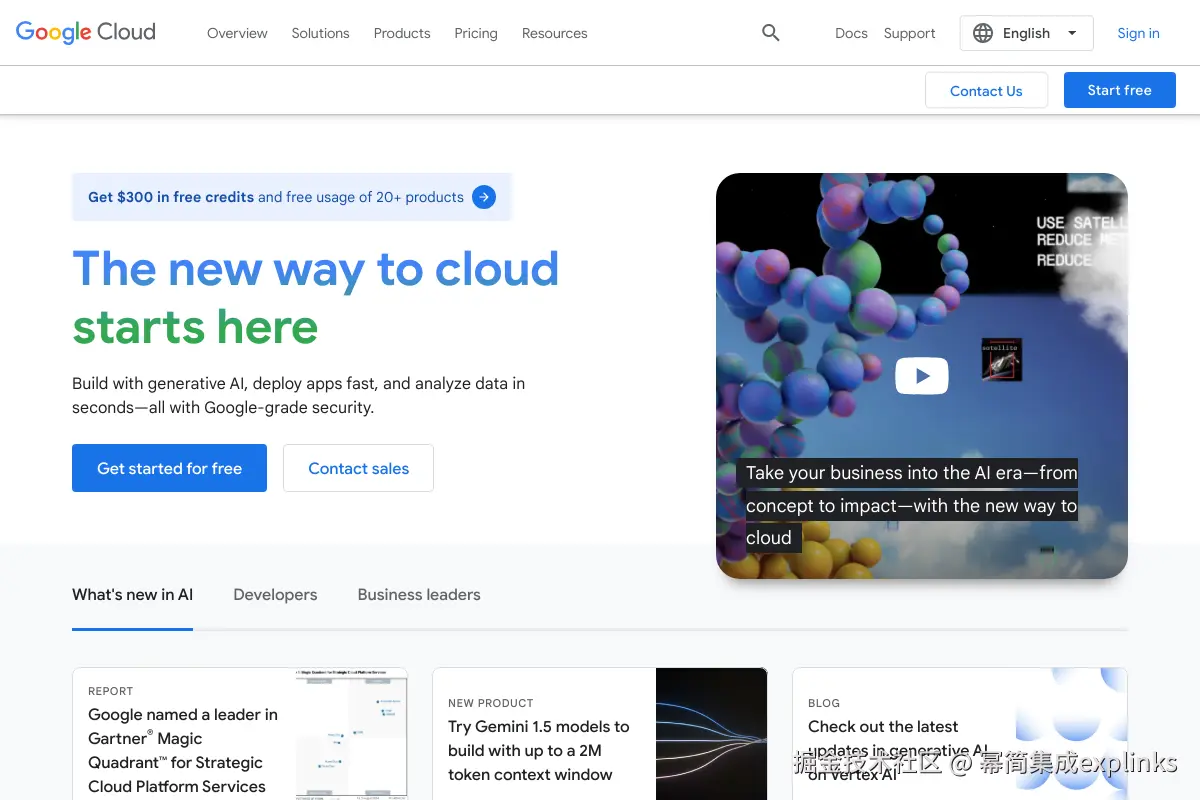Open the Gartner Magic Quadrant report card
The width and height of the screenshot is (1200, 800).
tap(240, 734)
